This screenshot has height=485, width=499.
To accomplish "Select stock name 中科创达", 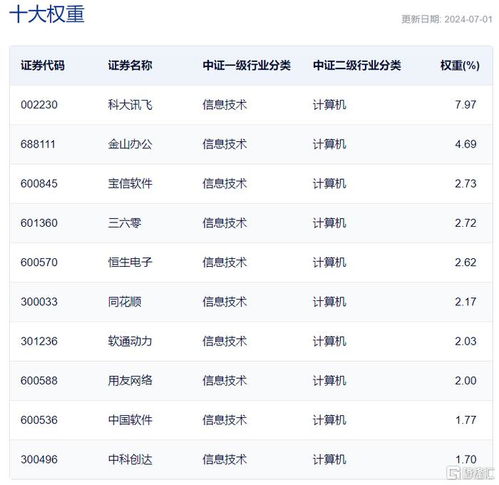I will tap(130, 459).
